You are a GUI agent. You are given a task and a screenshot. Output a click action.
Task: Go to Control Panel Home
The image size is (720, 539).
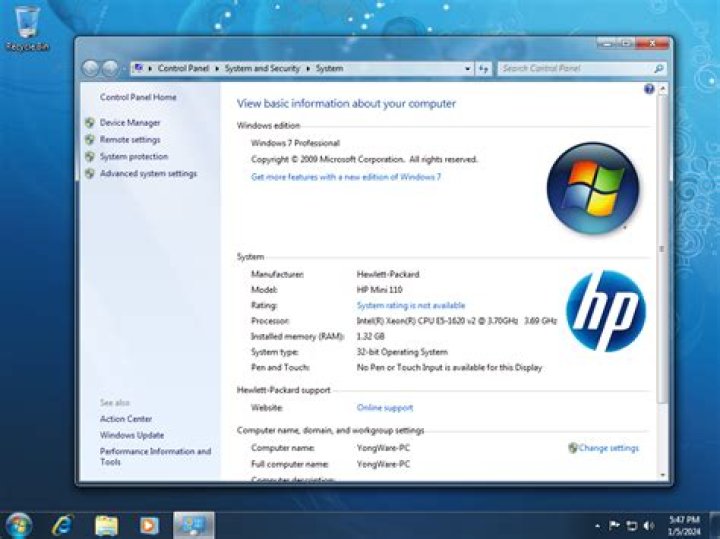pyautogui.click(x=138, y=97)
